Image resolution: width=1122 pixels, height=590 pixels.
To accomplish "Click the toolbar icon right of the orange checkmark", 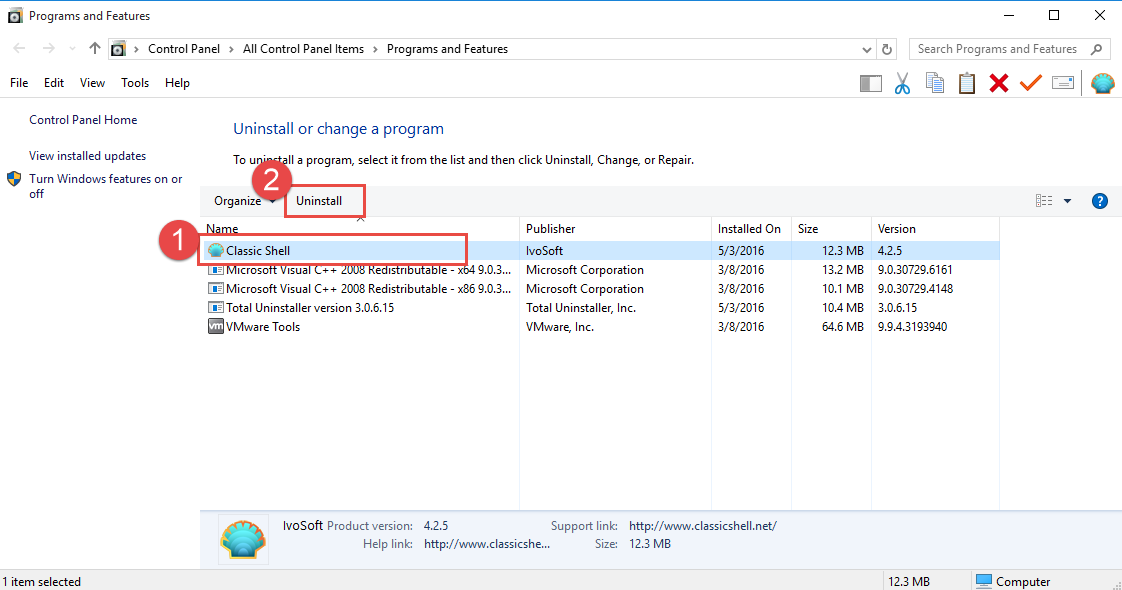I will tap(1063, 83).
